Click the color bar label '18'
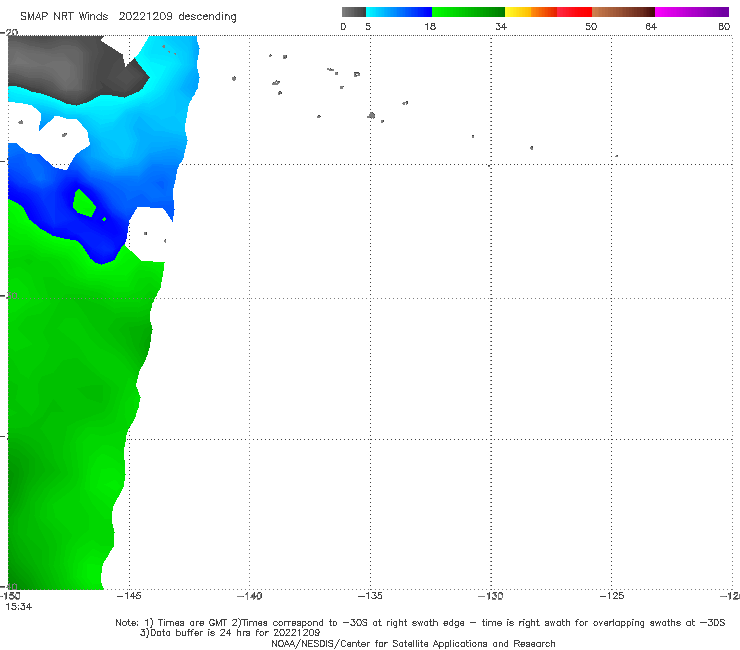740x650 pixels. 430,26
